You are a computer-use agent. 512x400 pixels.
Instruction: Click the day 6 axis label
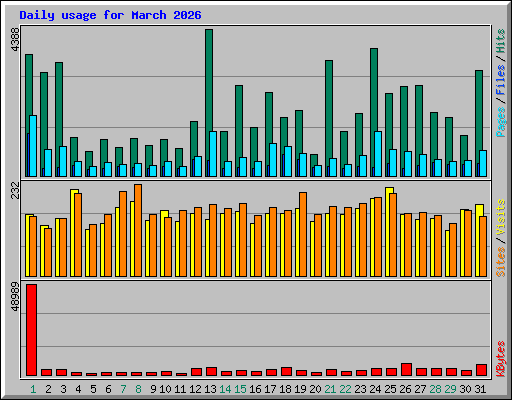[x=108, y=389]
